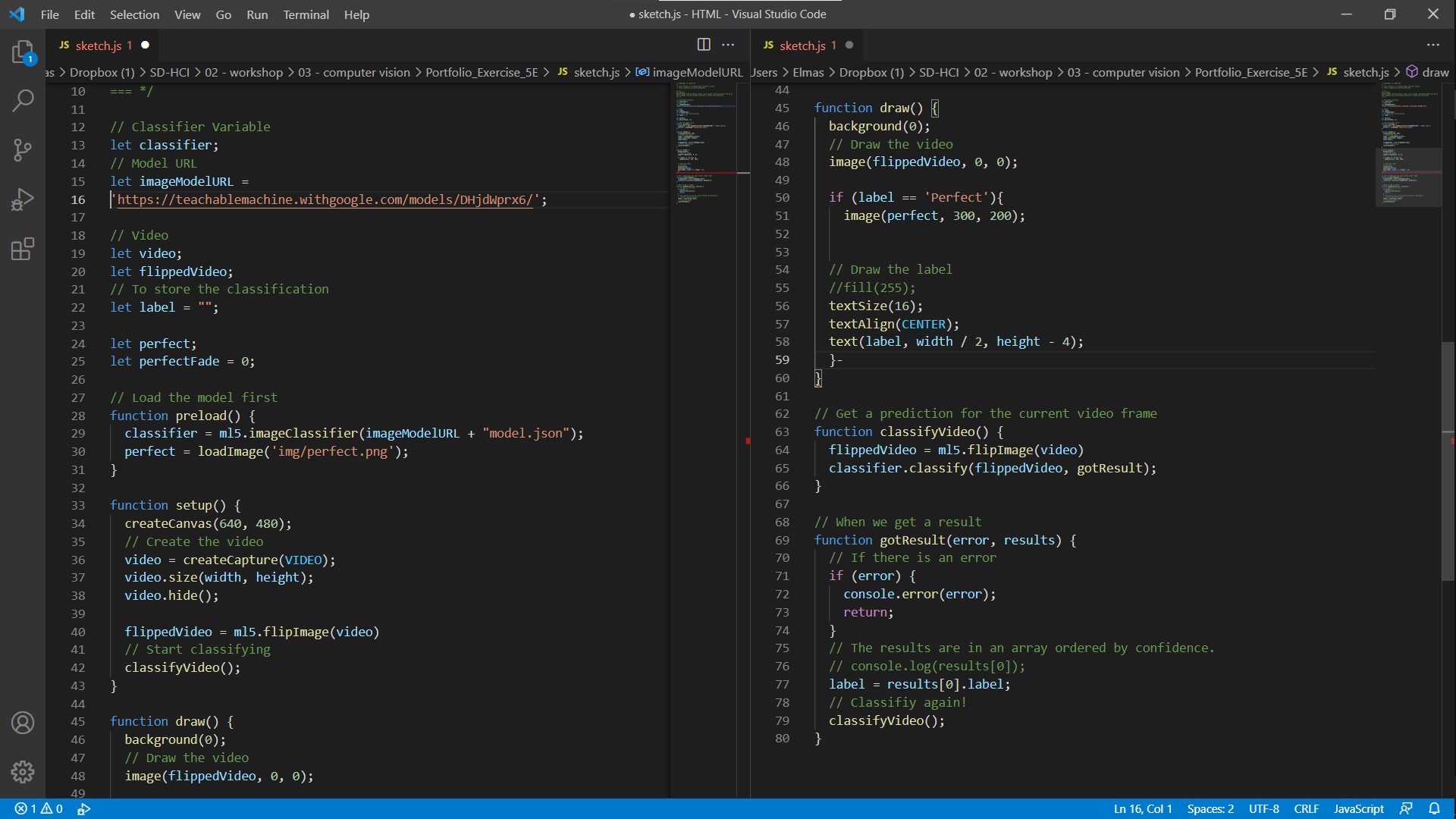The width and height of the screenshot is (1456, 819).
Task: Open left editor group More Actions menu
Action: pos(728,45)
